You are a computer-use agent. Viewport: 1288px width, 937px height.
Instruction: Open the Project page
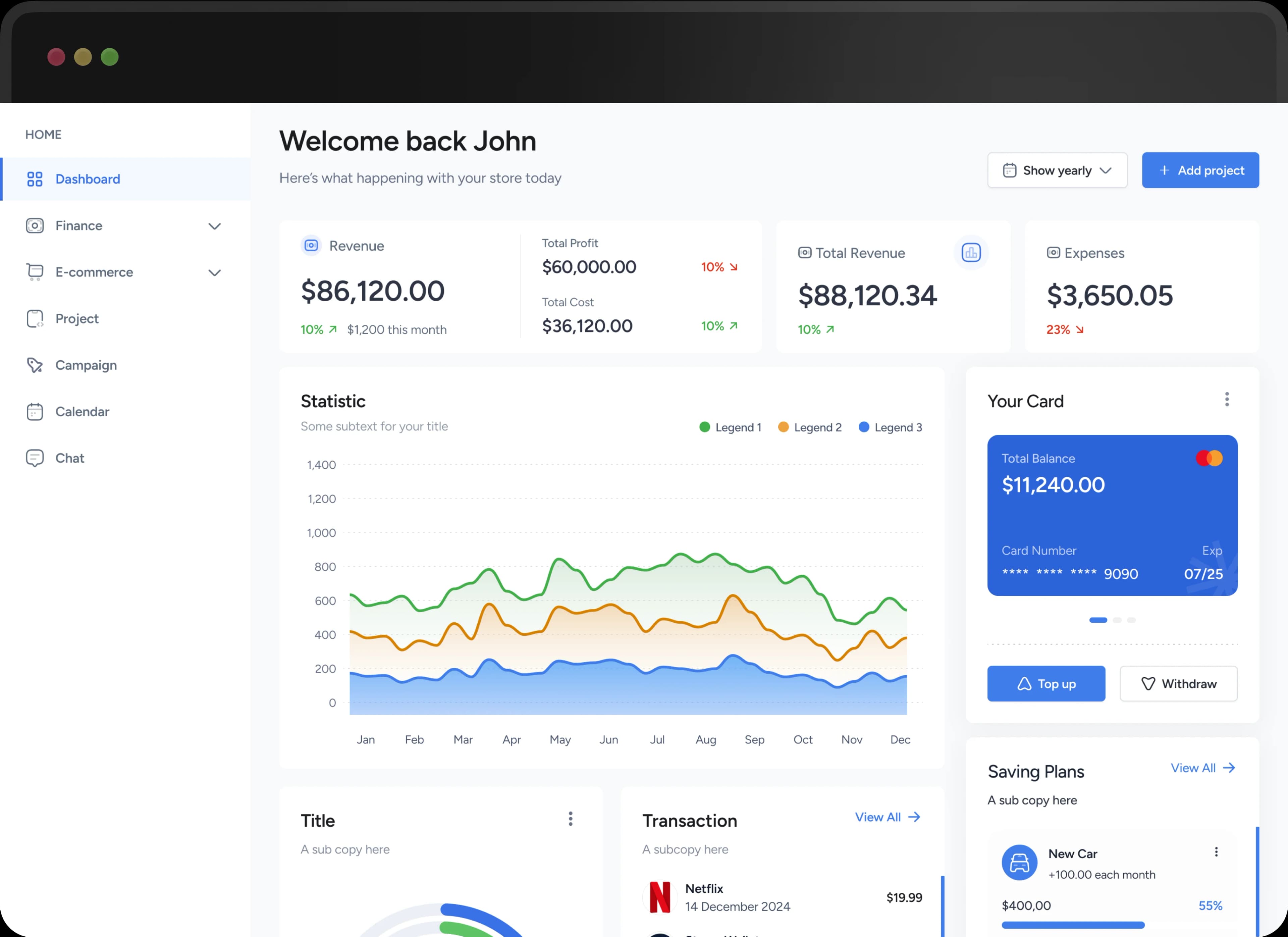(x=125, y=319)
